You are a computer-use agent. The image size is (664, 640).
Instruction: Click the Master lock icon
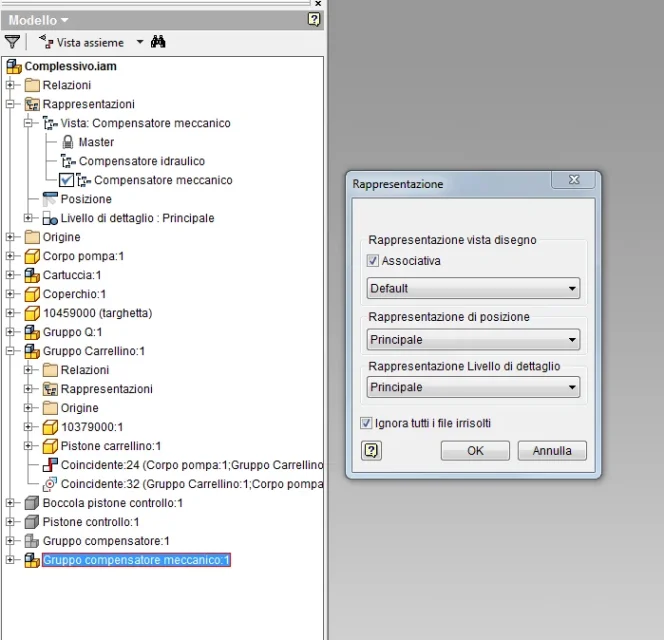pos(68,142)
